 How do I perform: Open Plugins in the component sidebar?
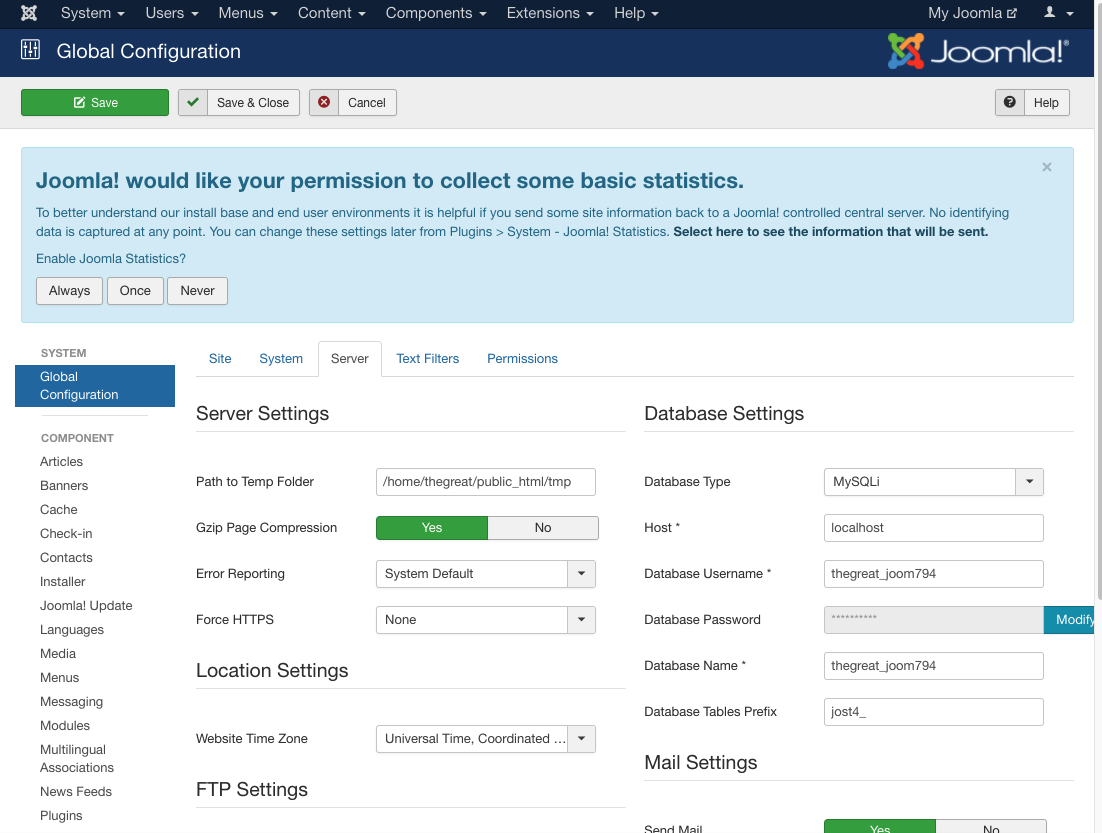pos(61,815)
